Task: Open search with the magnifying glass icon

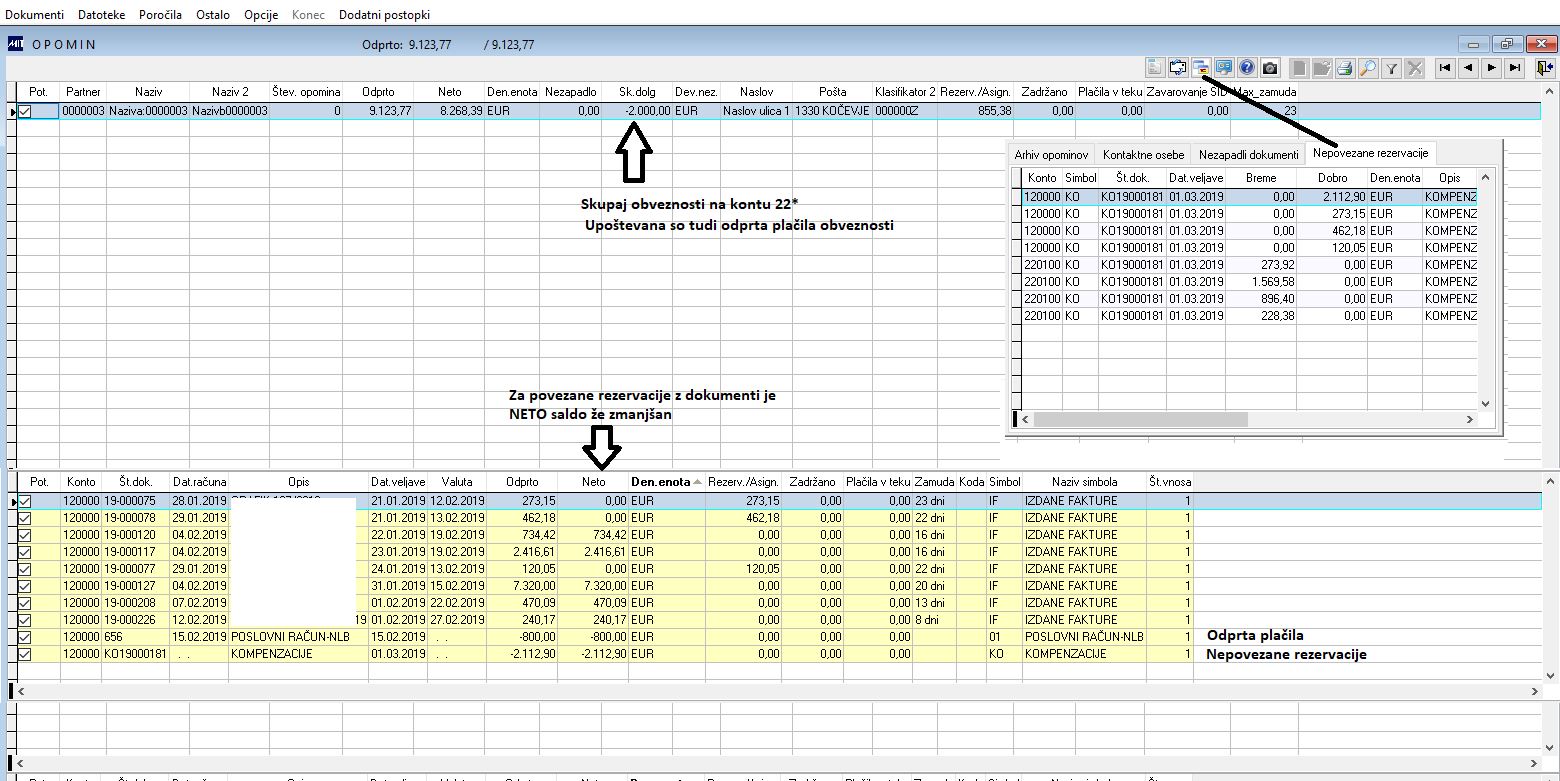Action: pos(1368,67)
